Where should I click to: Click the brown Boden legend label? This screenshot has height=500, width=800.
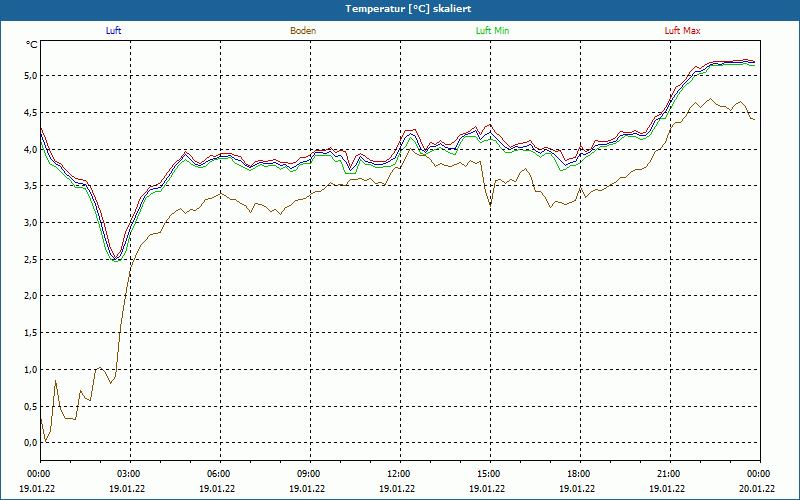click(303, 31)
